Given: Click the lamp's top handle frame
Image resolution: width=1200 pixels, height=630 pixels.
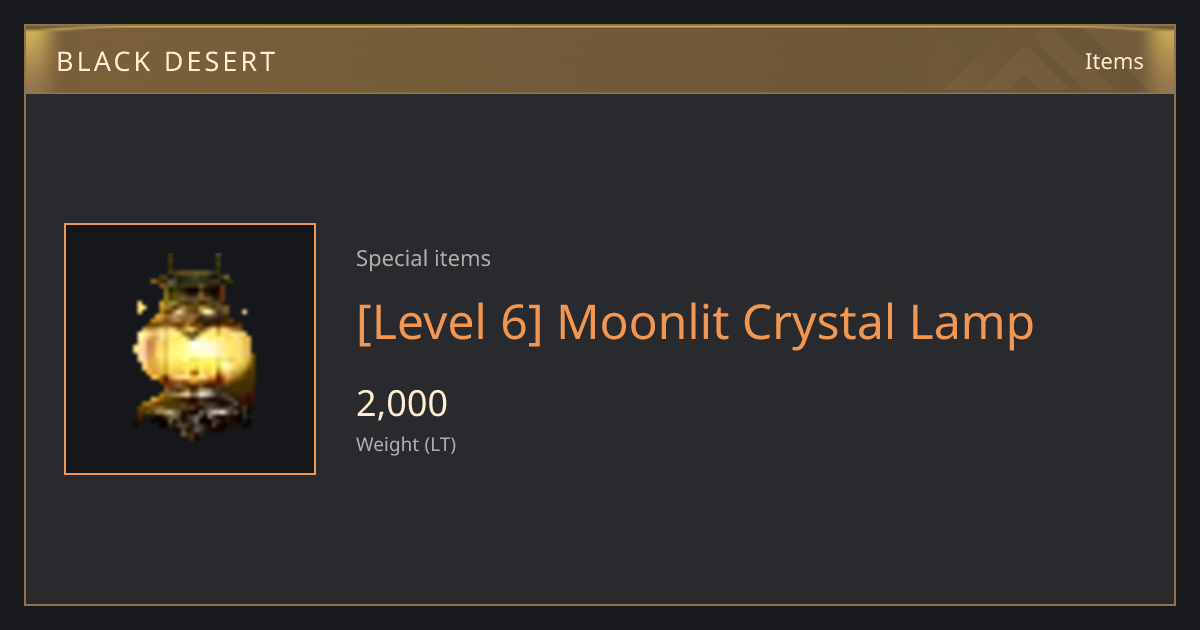Looking at the screenshot, I should [193, 270].
